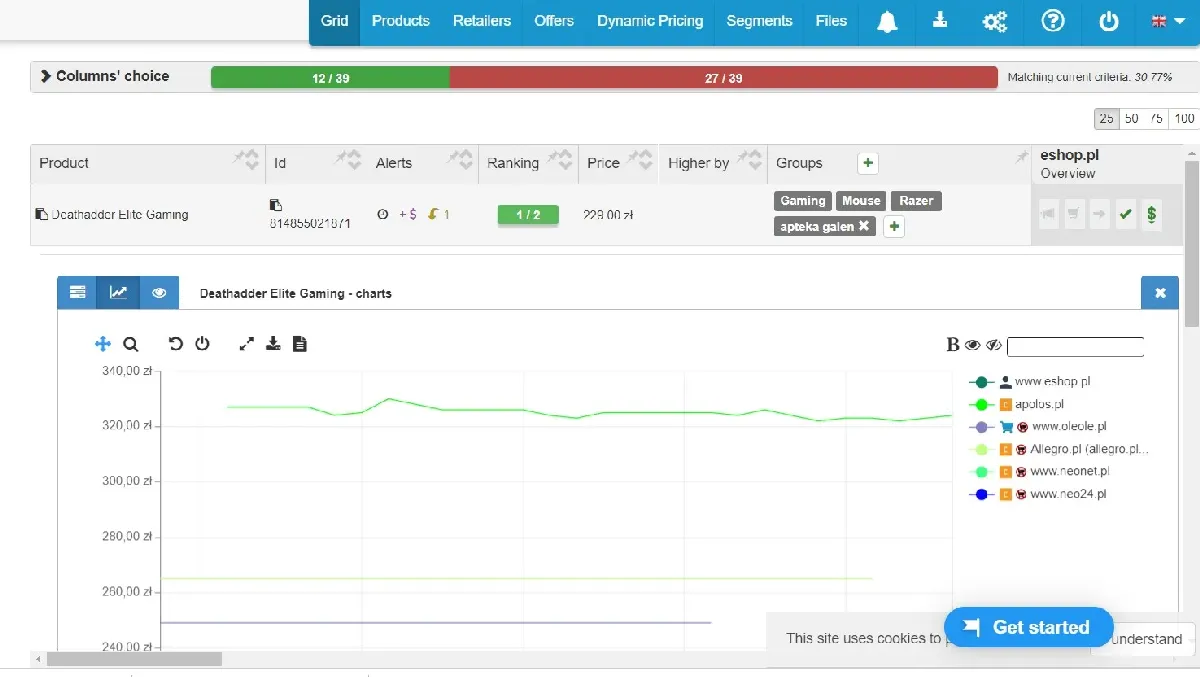
Task: Close the Deathadder Elite Gaming charts panel
Action: click(1160, 293)
